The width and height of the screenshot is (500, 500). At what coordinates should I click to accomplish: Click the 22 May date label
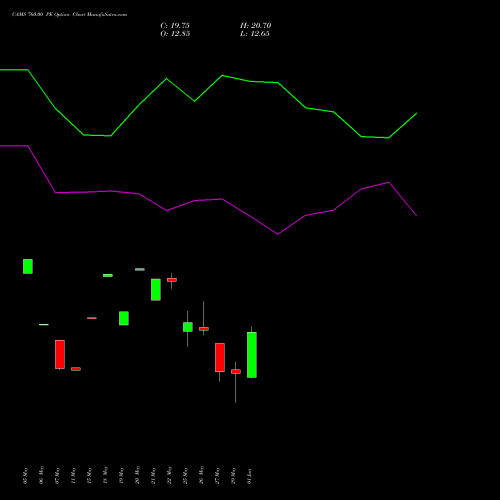[x=169, y=475]
